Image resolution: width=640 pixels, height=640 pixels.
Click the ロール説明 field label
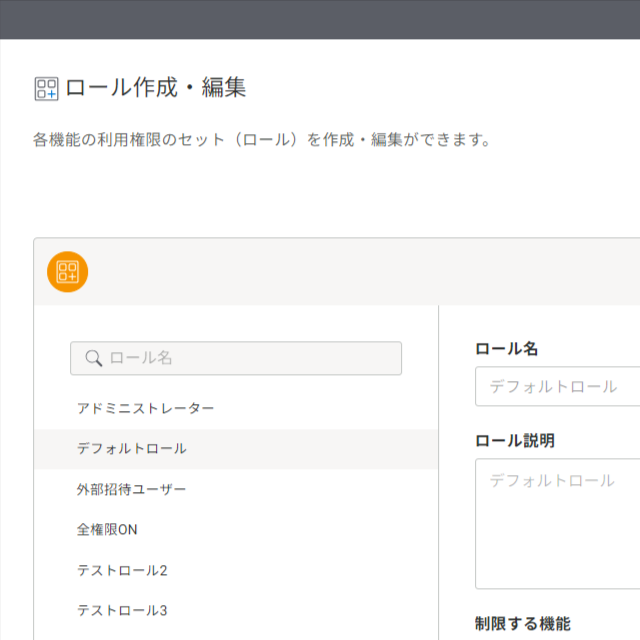point(515,441)
